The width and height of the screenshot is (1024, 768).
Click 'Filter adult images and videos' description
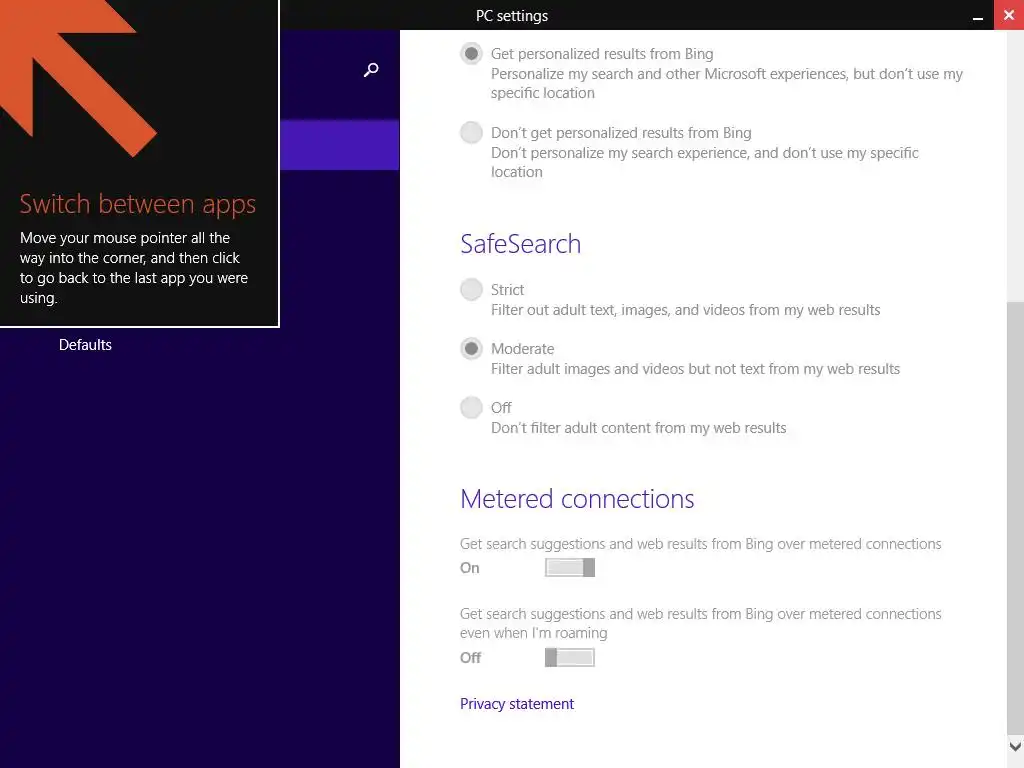pos(696,370)
